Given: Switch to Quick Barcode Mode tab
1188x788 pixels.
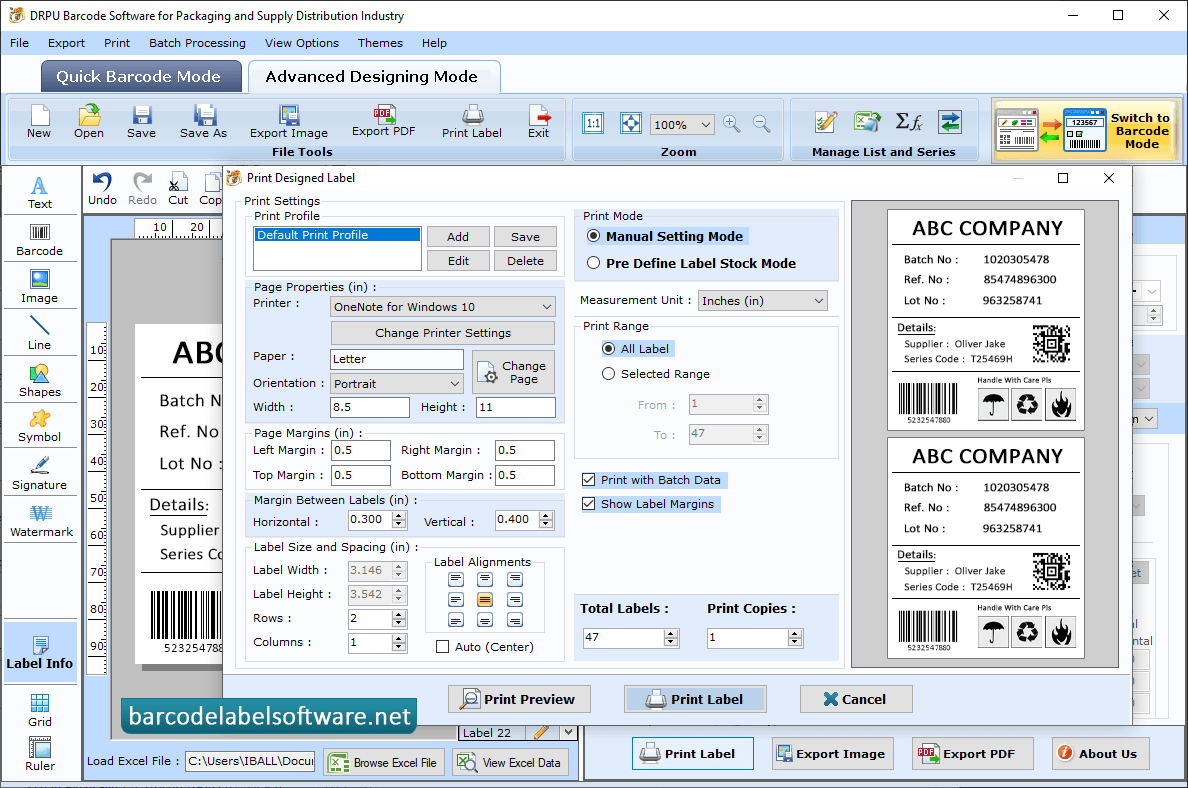Looking at the screenshot, I should click(141, 77).
